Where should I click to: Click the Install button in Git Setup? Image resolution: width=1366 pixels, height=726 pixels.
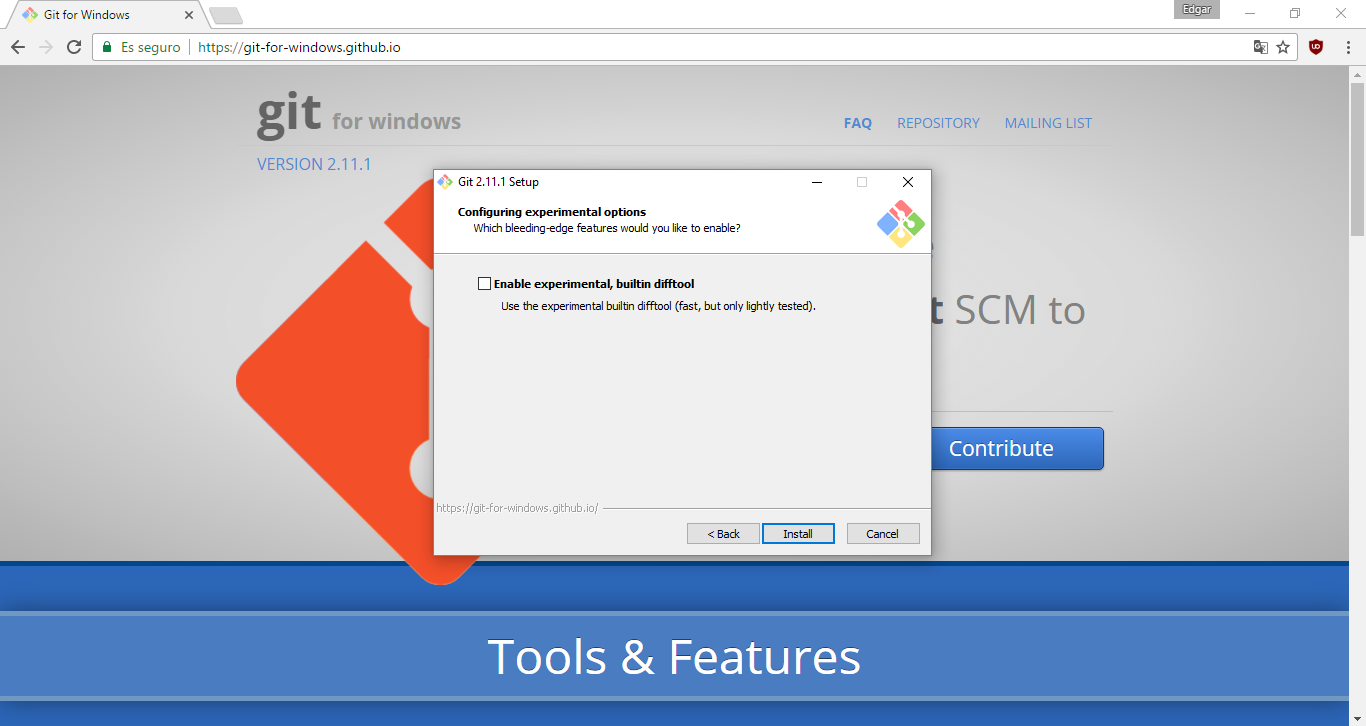coord(797,534)
